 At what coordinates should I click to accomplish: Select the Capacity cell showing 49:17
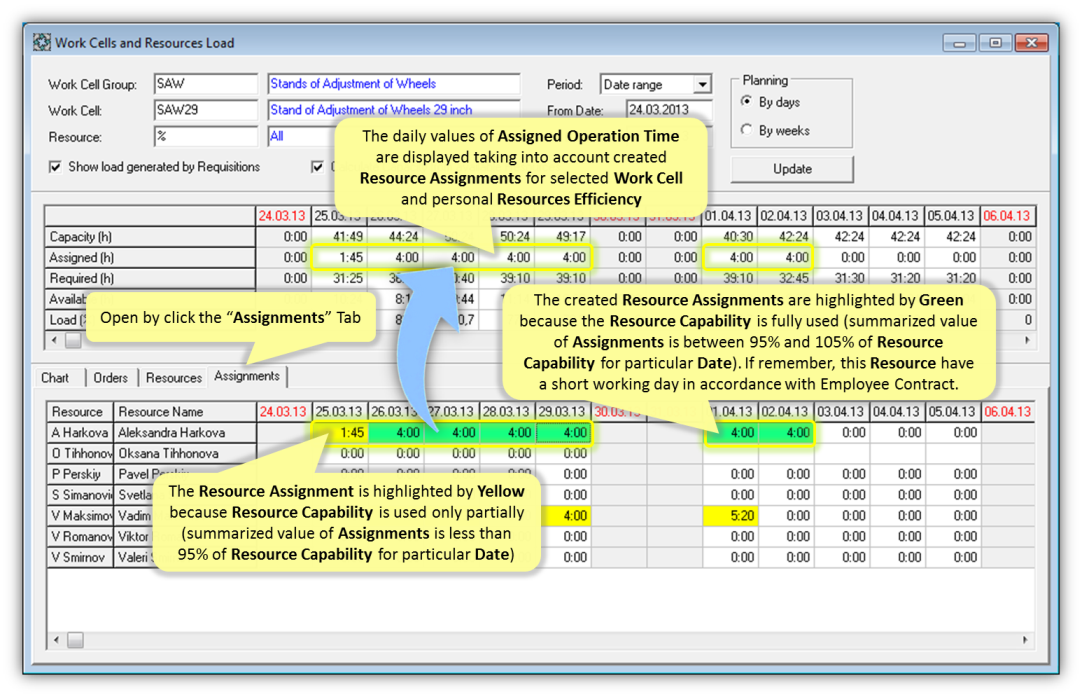pyautogui.click(x=562, y=237)
